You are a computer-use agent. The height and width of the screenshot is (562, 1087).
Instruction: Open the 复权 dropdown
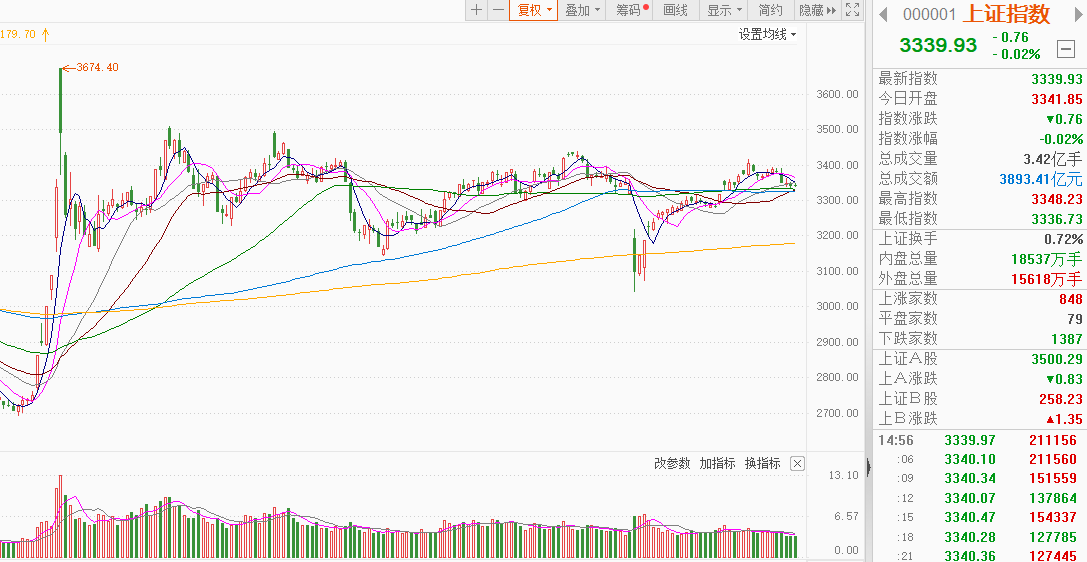[533, 10]
